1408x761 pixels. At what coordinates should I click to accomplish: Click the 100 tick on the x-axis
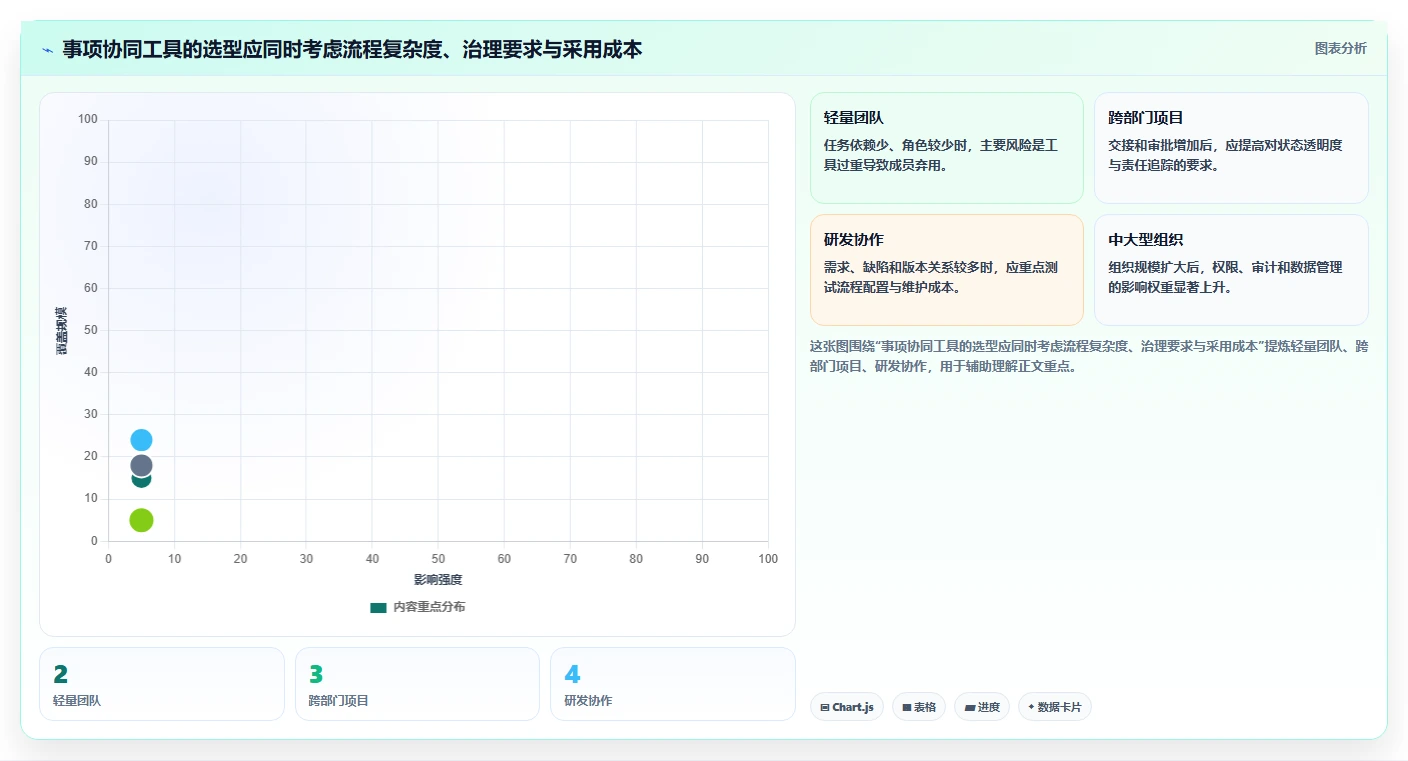[768, 559]
